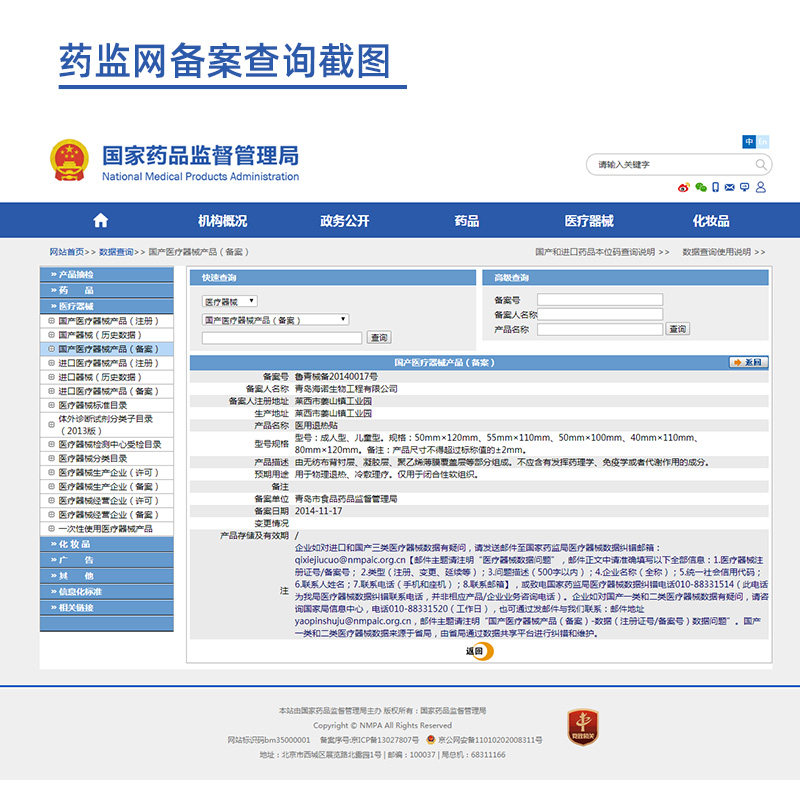Open the 医疗器械 category dropdown
This screenshot has width=800, height=800.
point(230,302)
